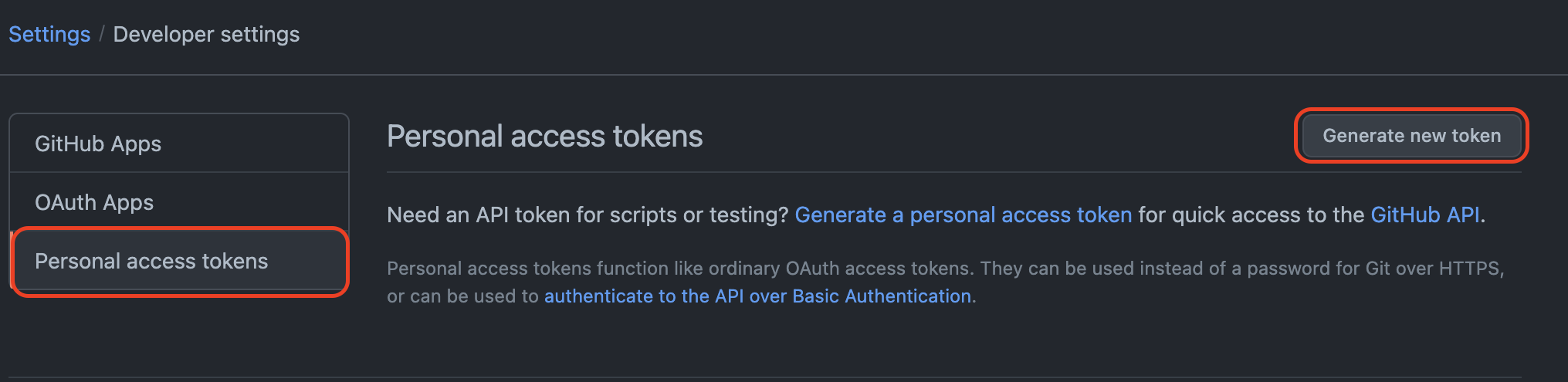The image size is (1568, 382).
Task: Click the breadcrumb slash separator
Action: [x=102, y=35]
